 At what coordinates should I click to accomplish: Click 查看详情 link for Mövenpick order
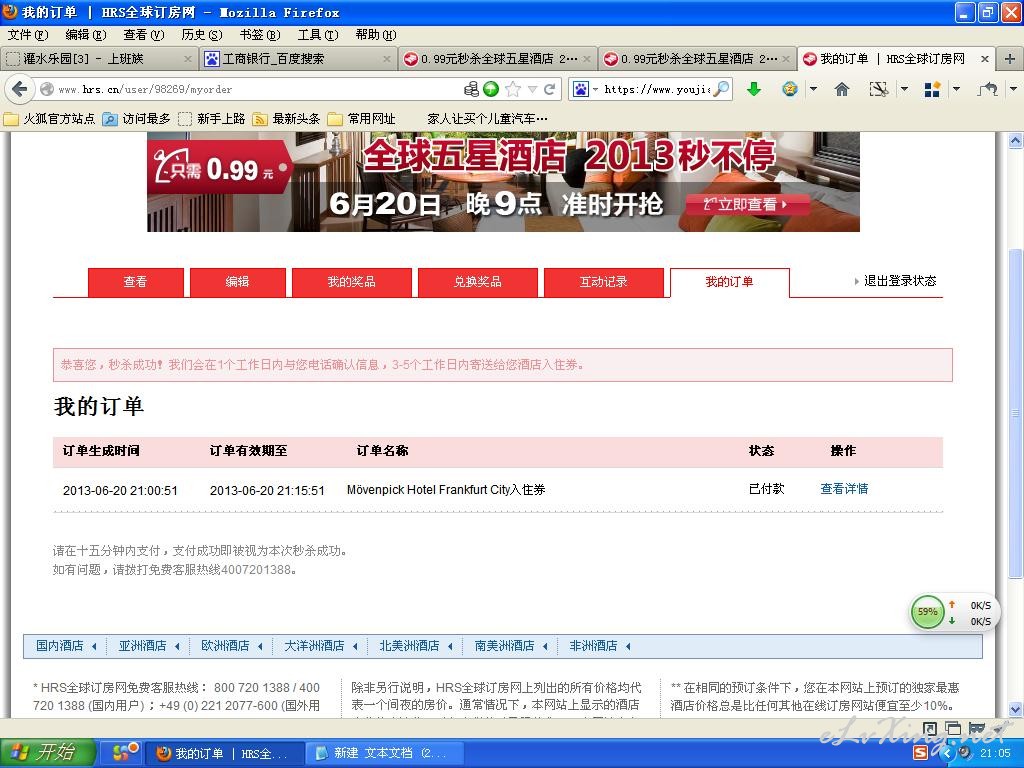pyautogui.click(x=844, y=488)
